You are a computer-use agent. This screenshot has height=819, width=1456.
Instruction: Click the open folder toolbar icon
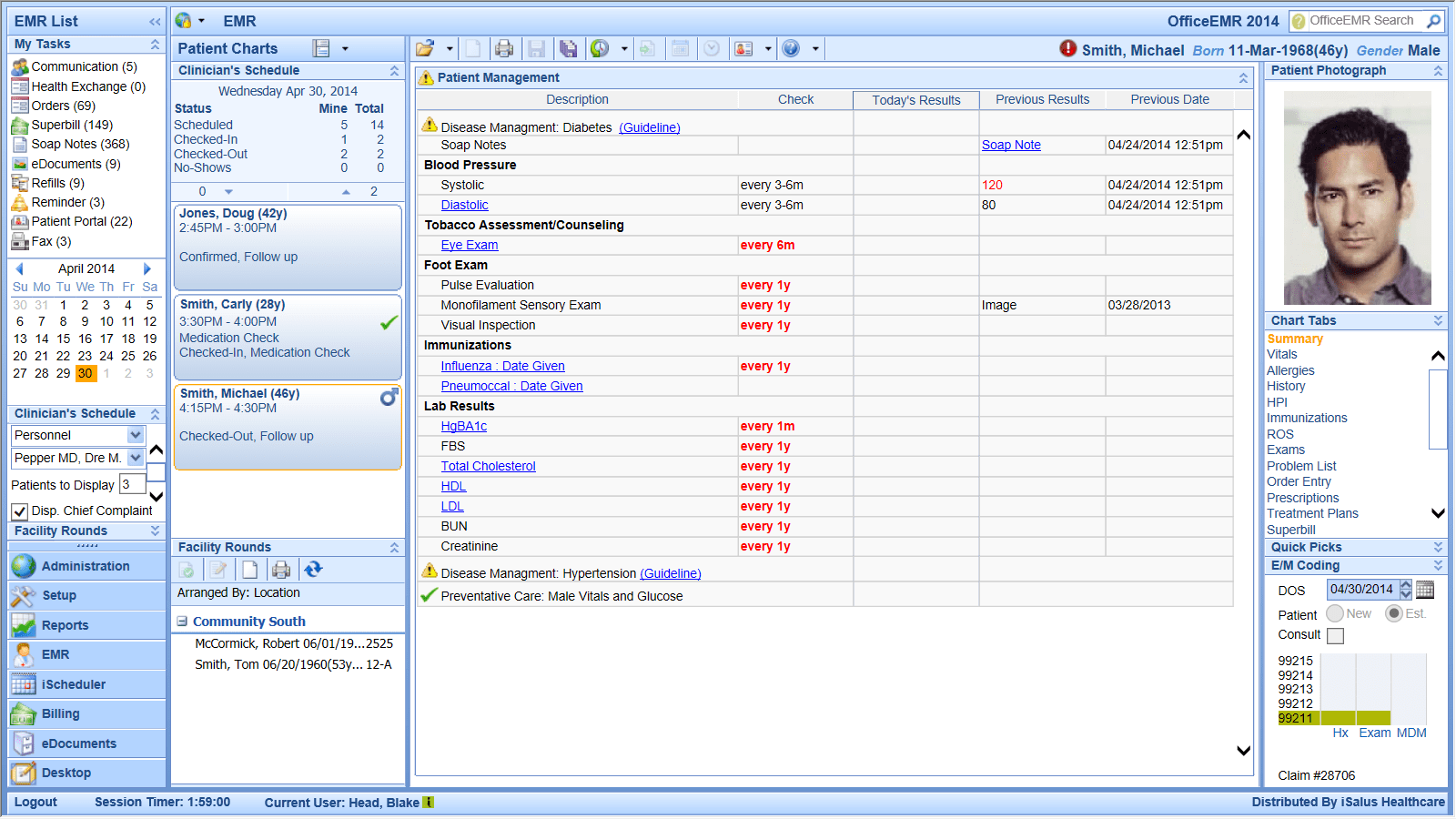tap(425, 49)
